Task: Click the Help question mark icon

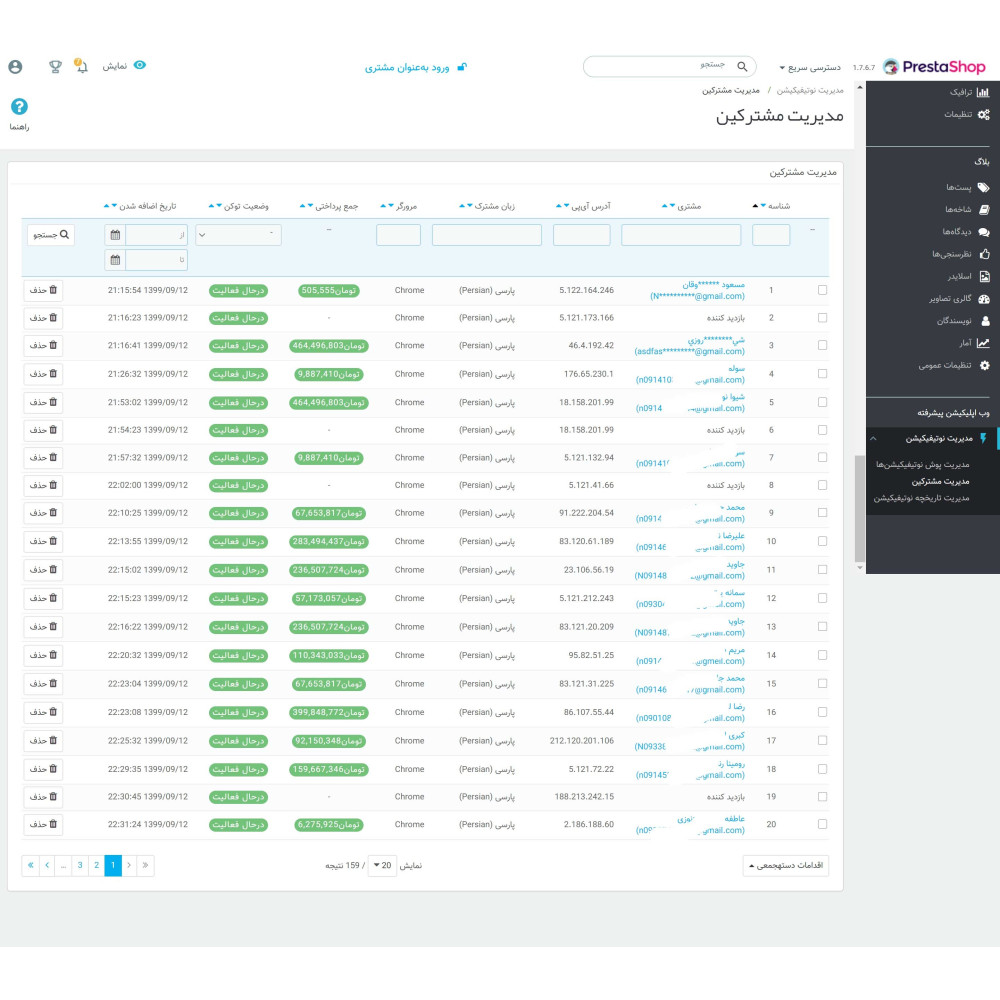Action: 19,107
